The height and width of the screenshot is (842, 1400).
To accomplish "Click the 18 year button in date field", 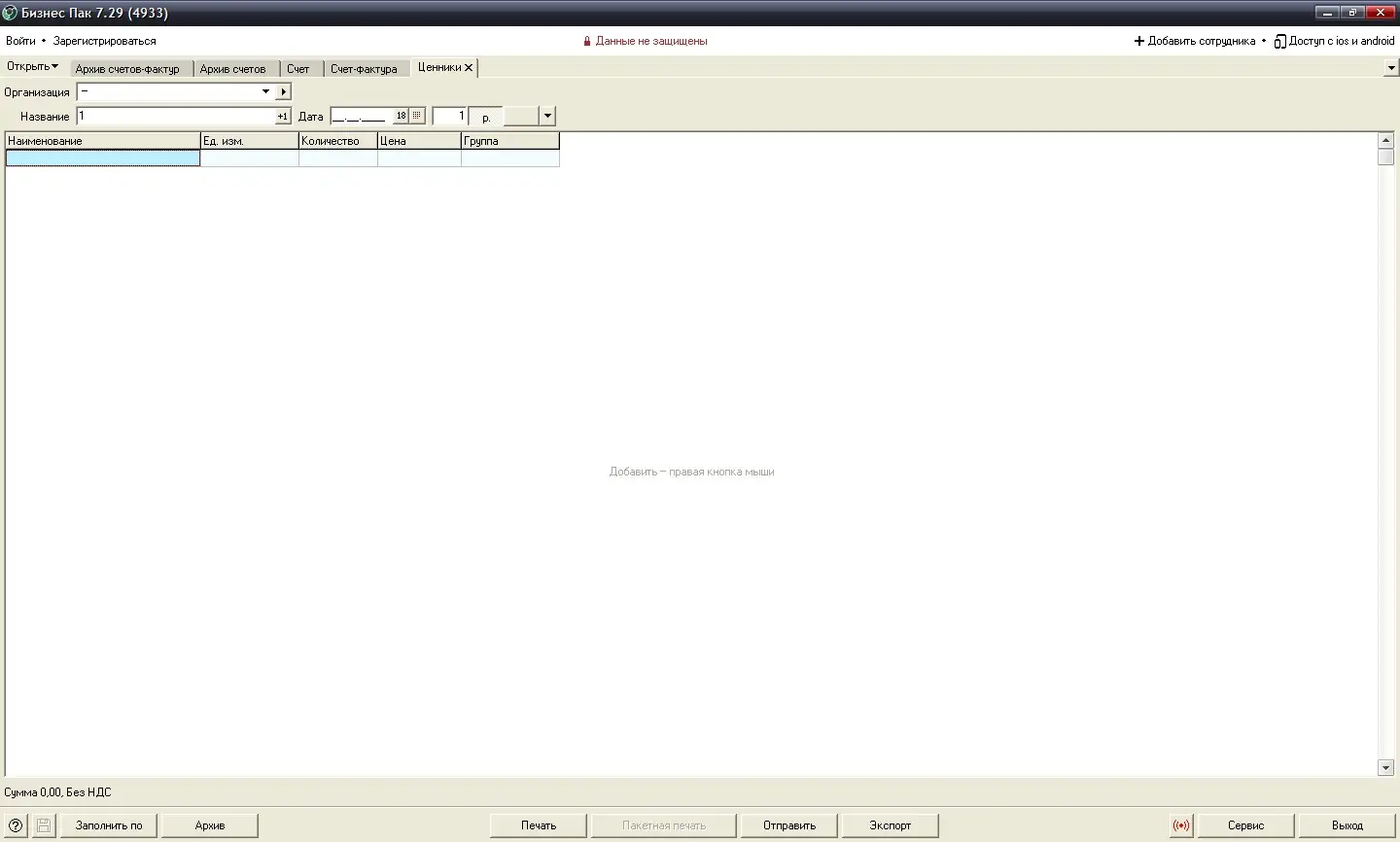I will click(x=401, y=116).
